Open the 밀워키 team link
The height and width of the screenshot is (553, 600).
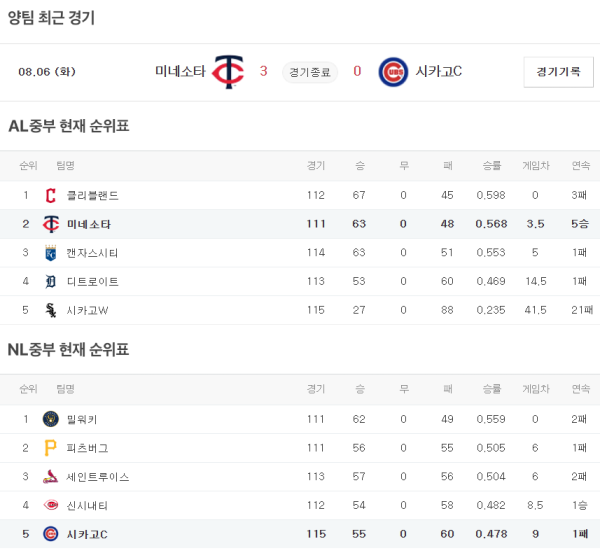click(x=82, y=420)
